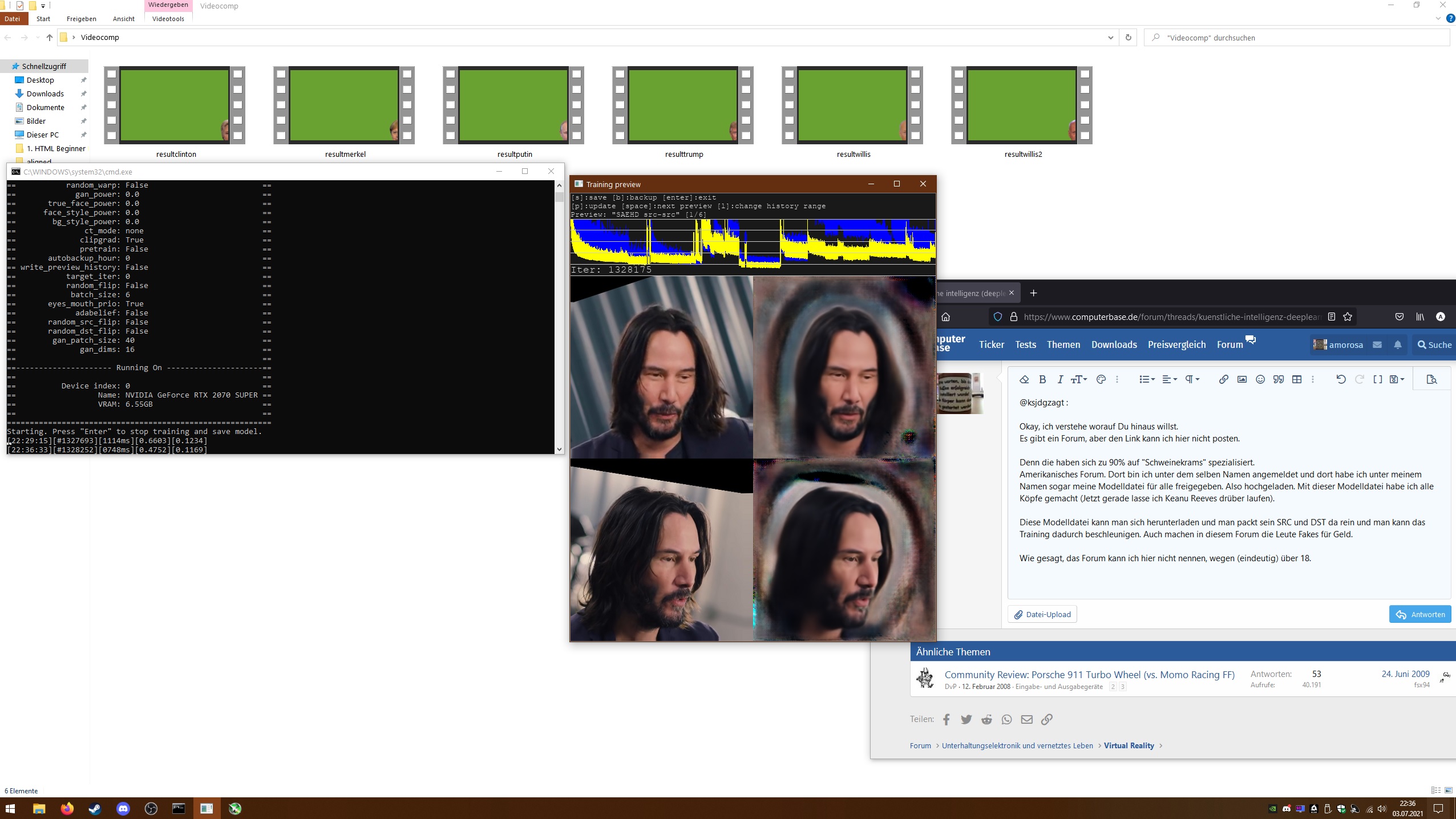Toggle italic formatting in editor
This screenshot has height=819, width=1456.
tap(1060, 379)
